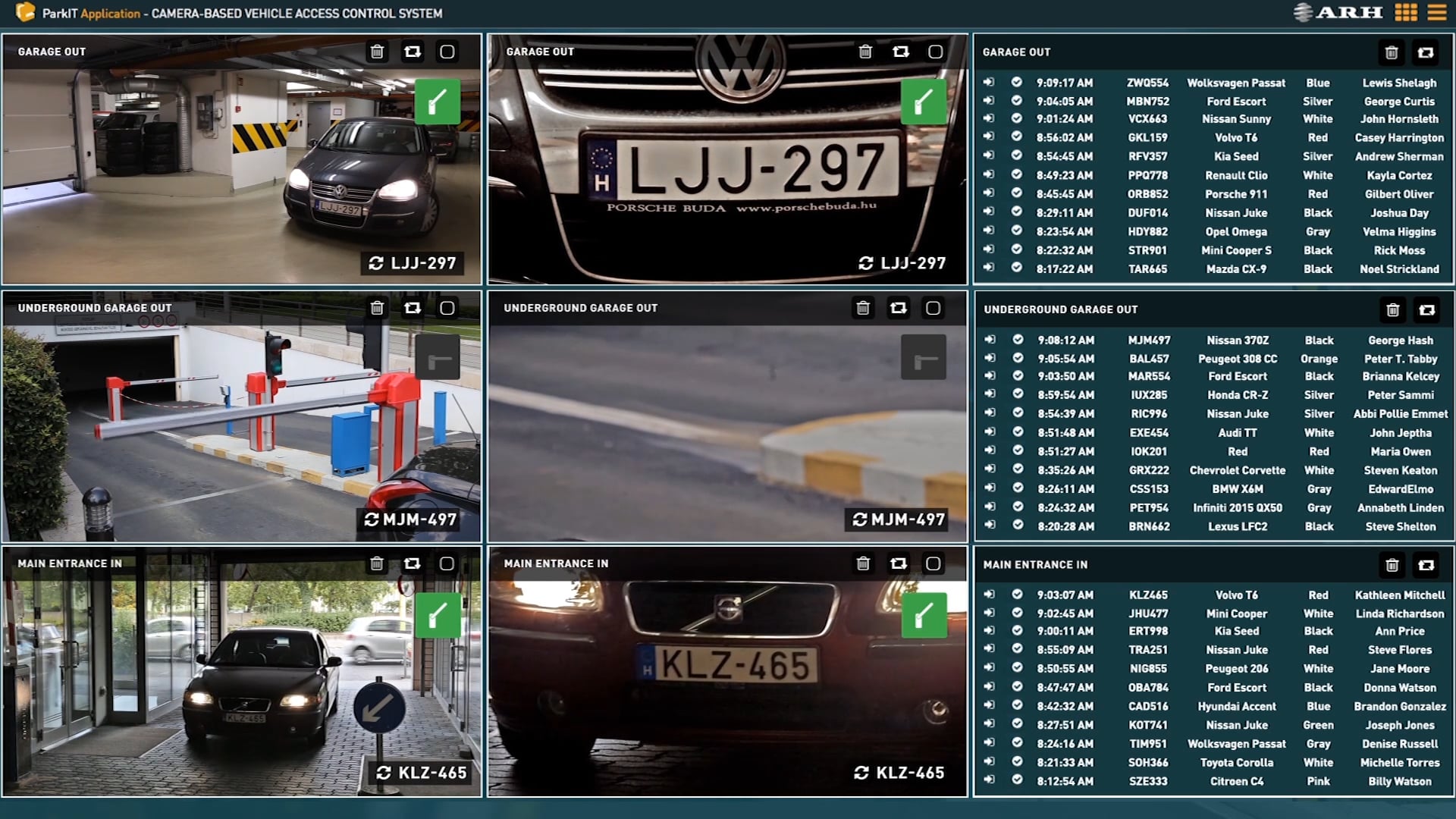The width and height of the screenshot is (1456, 819).
Task: Click the record circle on Underground Garage Out feed
Action: pyautogui.click(x=447, y=308)
